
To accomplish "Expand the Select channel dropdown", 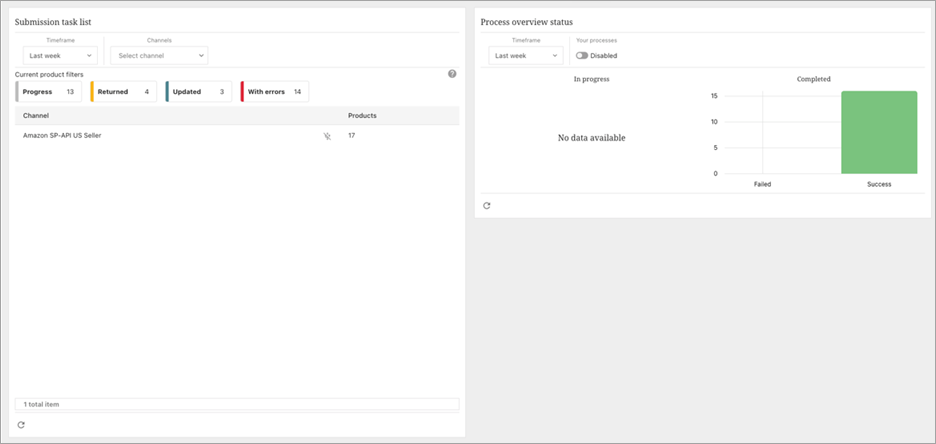I will click(159, 56).
